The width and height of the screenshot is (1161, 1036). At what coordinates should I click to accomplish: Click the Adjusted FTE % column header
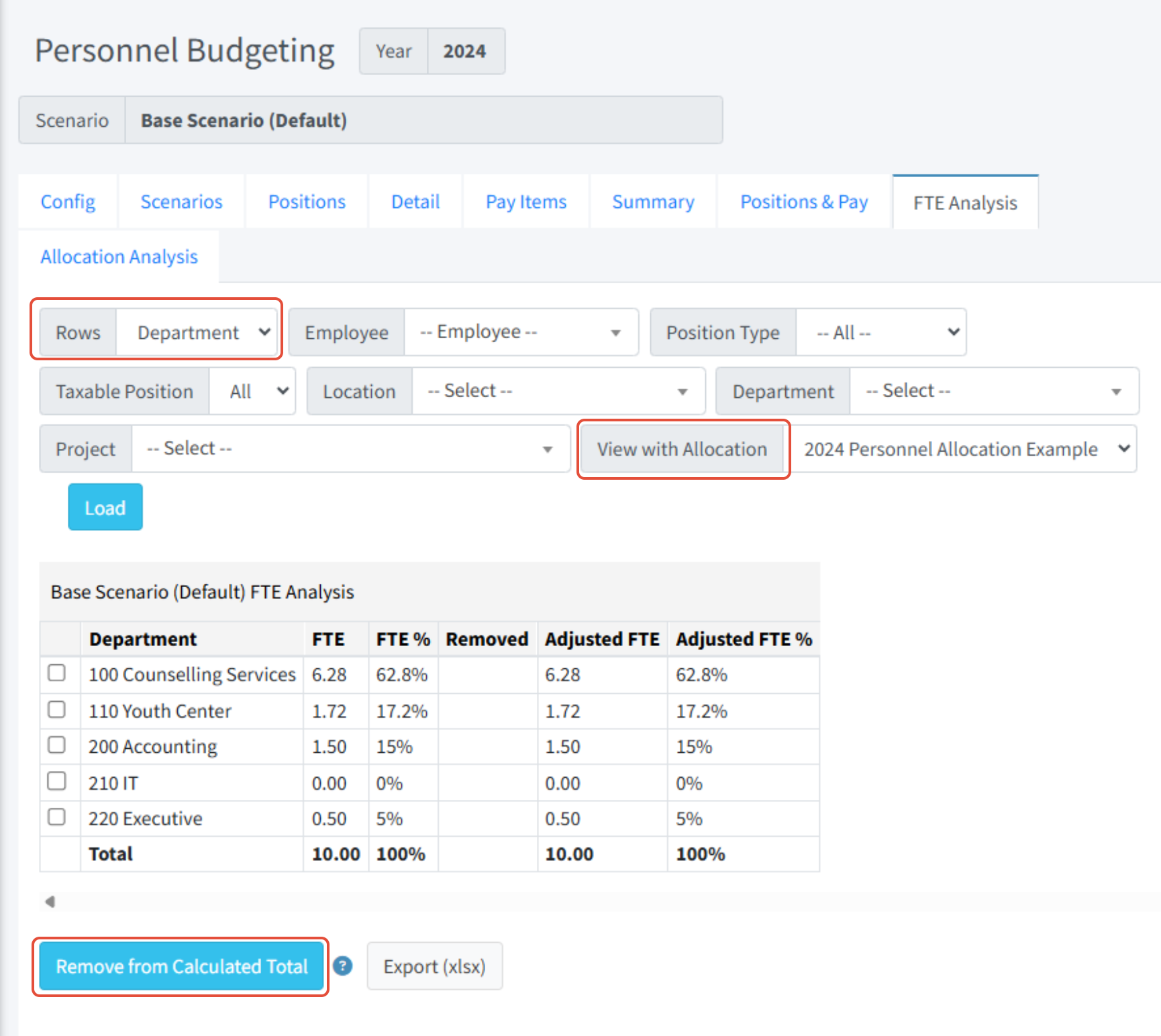click(744, 639)
